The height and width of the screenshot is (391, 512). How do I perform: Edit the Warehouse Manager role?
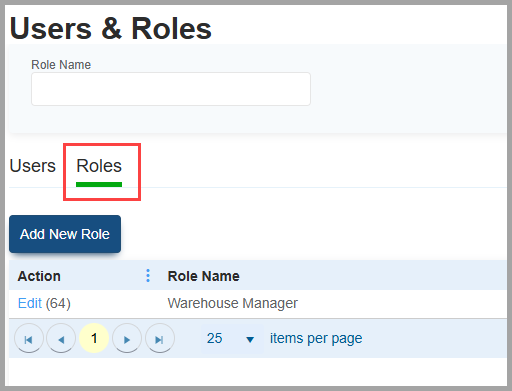[x=30, y=303]
